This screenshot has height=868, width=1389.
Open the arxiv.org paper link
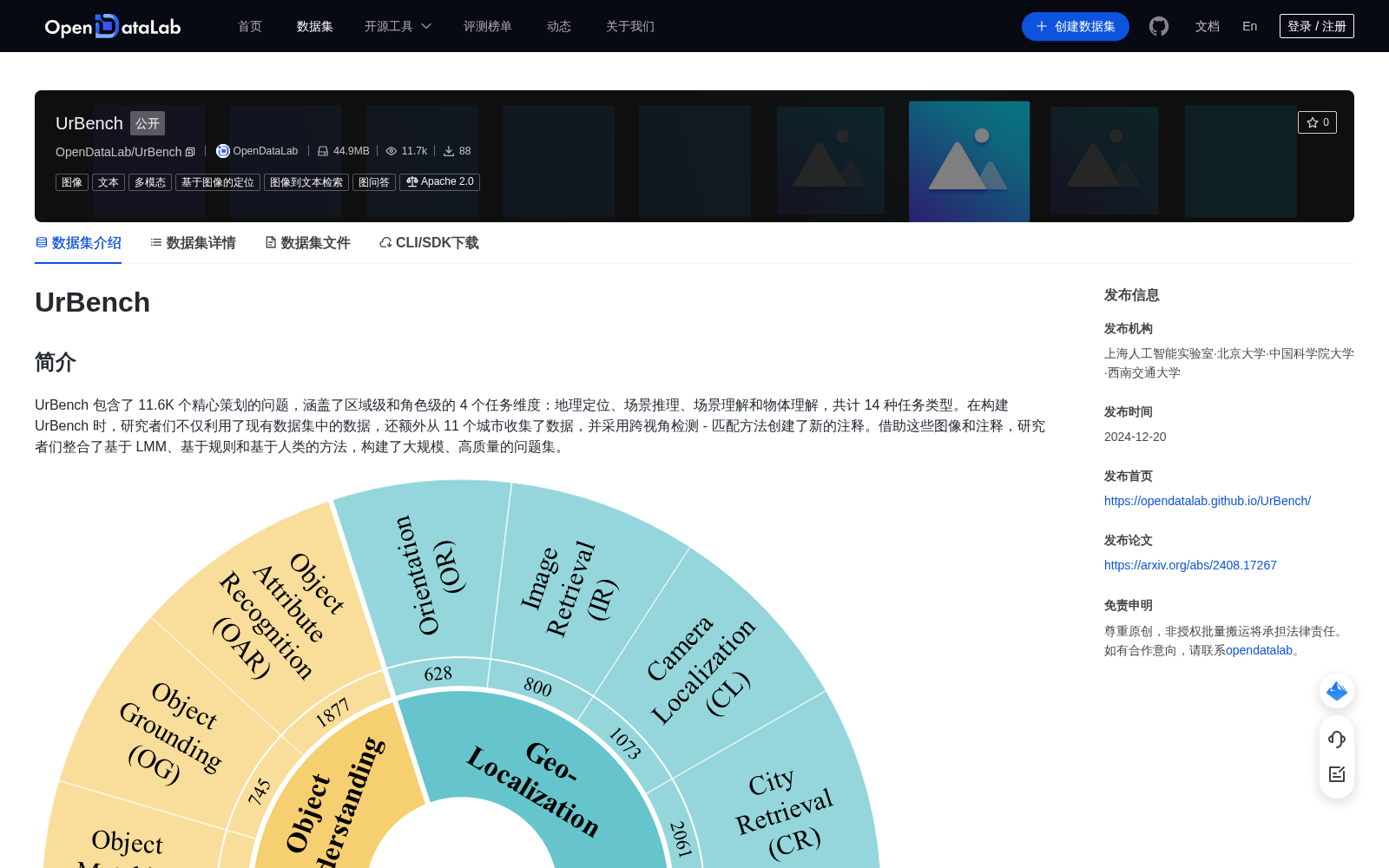pos(1190,565)
